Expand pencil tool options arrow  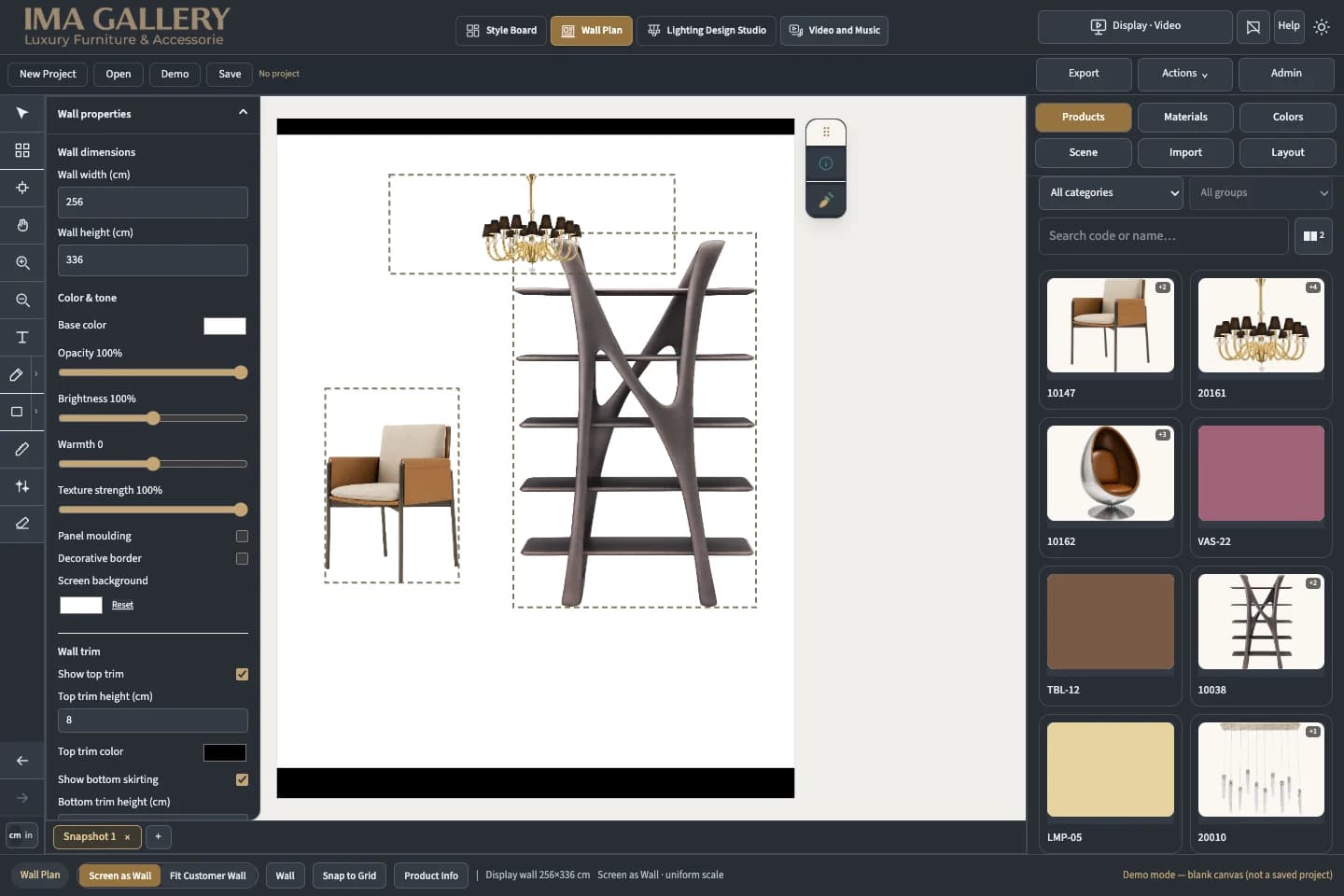point(36,374)
